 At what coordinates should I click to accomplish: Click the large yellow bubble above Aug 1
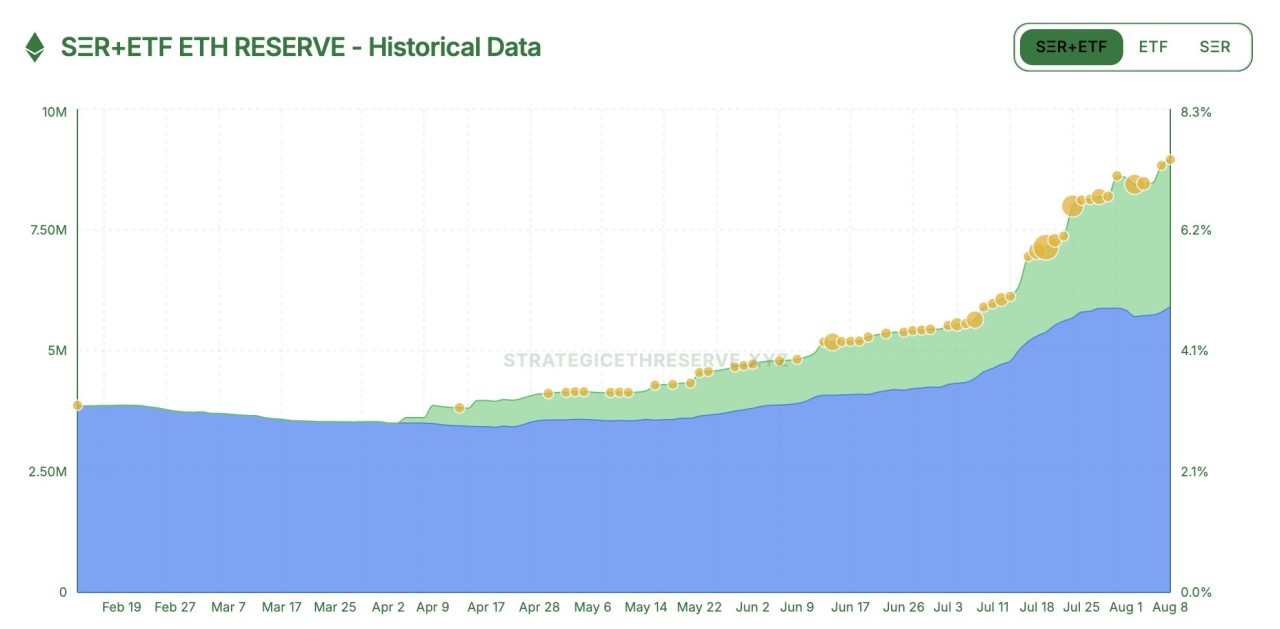pos(1134,184)
